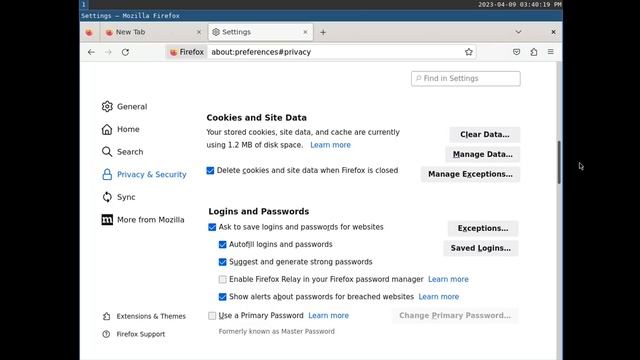Click the Firefox Support help icon
This screenshot has height=360, width=640.
click(x=106, y=334)
